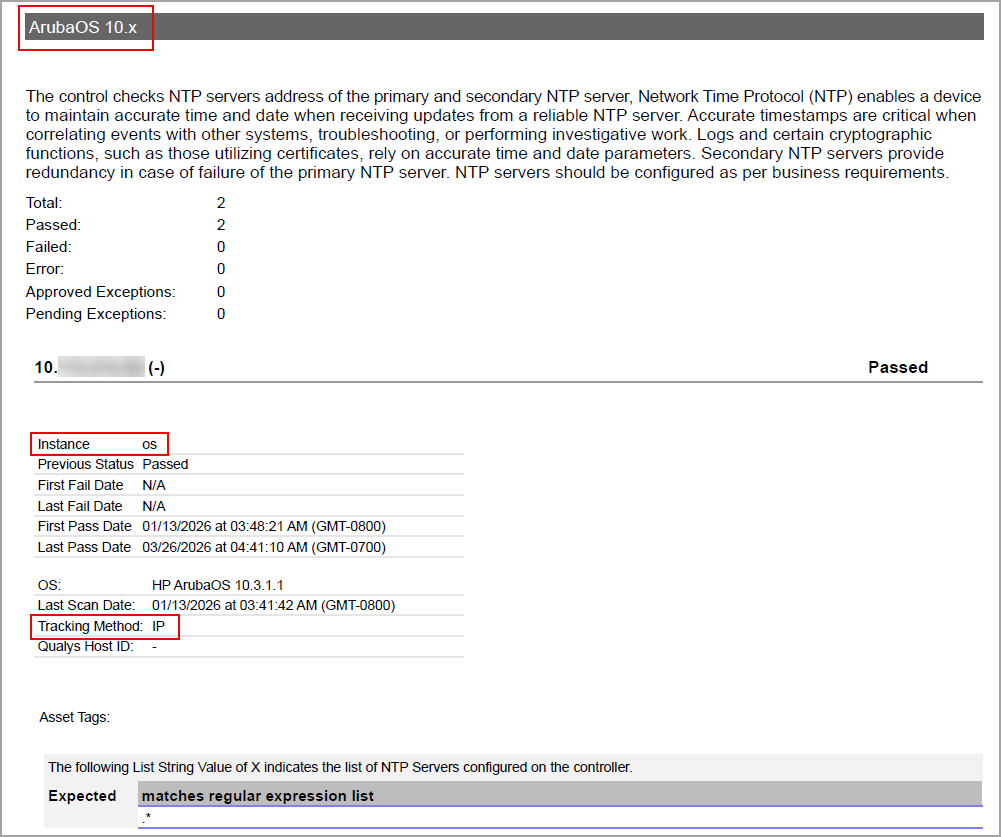Click the 'Approved Exceptions:' label
The height and width of the screenshot is (837, 1001).
click(100, 292)
